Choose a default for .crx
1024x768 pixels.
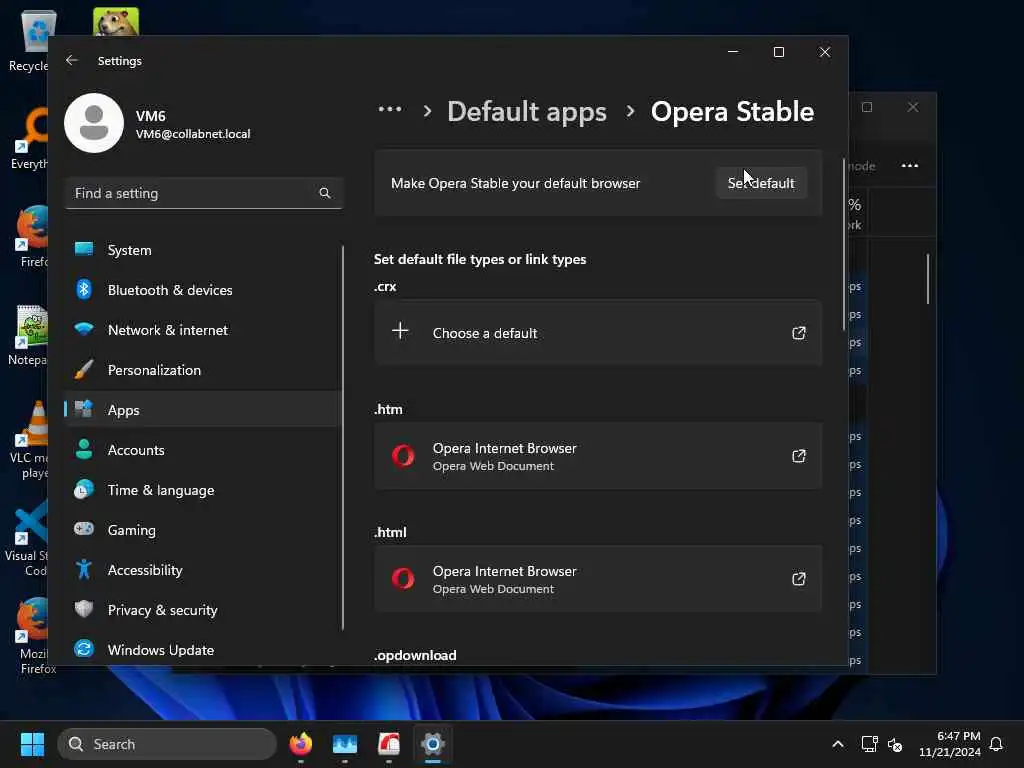(598, 332)
